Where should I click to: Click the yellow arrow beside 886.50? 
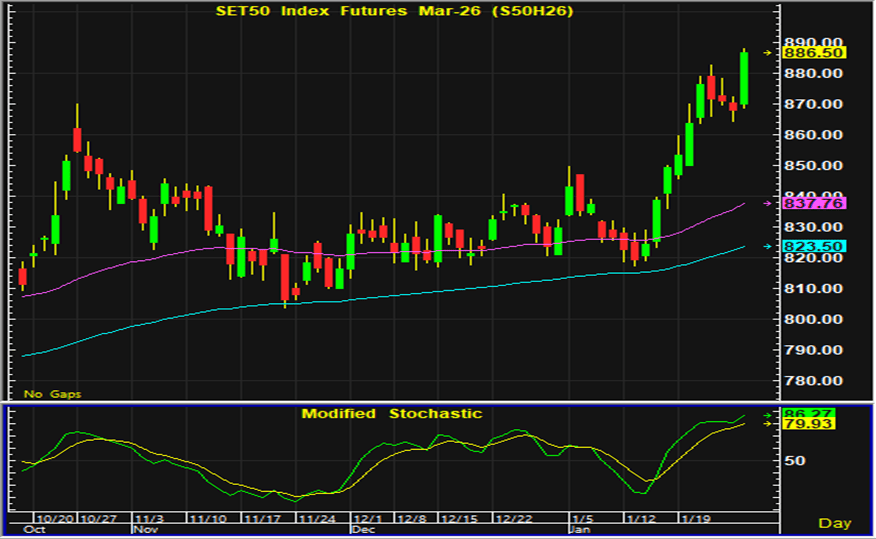click(x=767, y=53)
